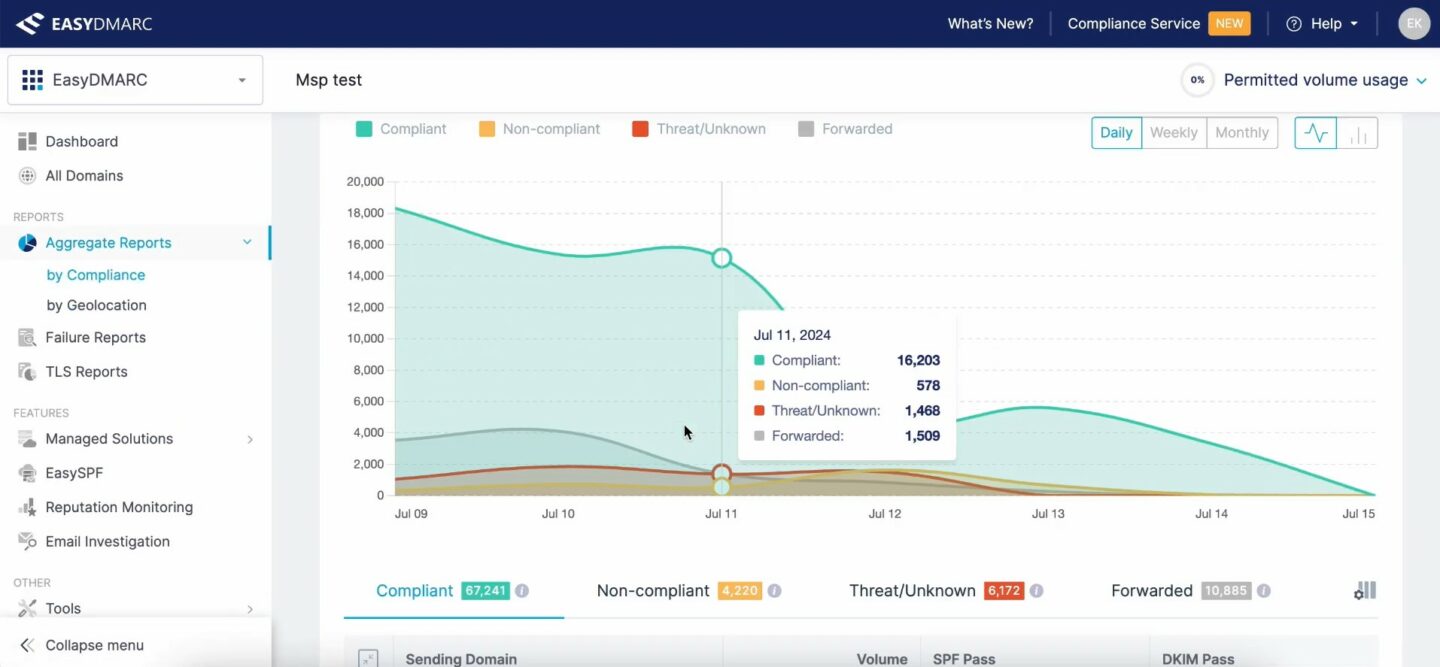
Task: Toggle Compliant series in chart legend
Action: 401,129
